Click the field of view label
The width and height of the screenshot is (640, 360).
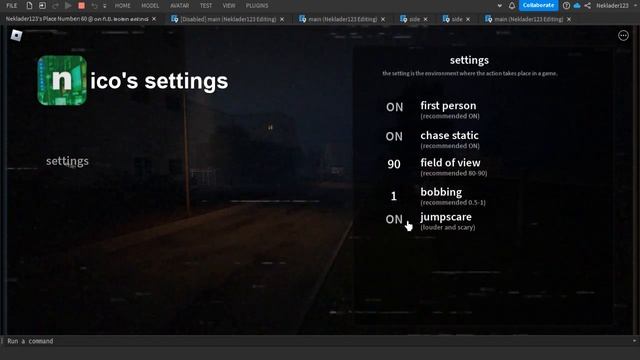coord(450,162)
